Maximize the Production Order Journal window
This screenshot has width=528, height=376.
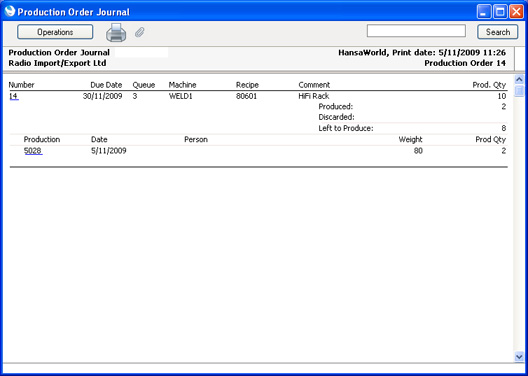tap(500, 12)
